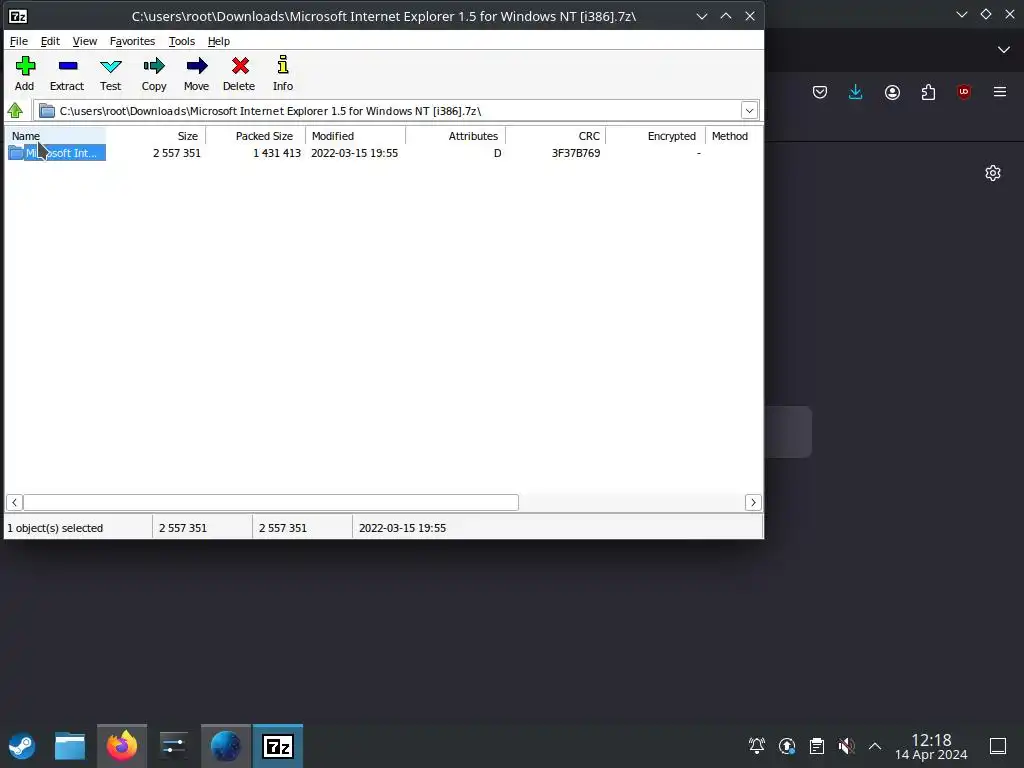Click the globe app icon in taskbar

click(225, 746)
